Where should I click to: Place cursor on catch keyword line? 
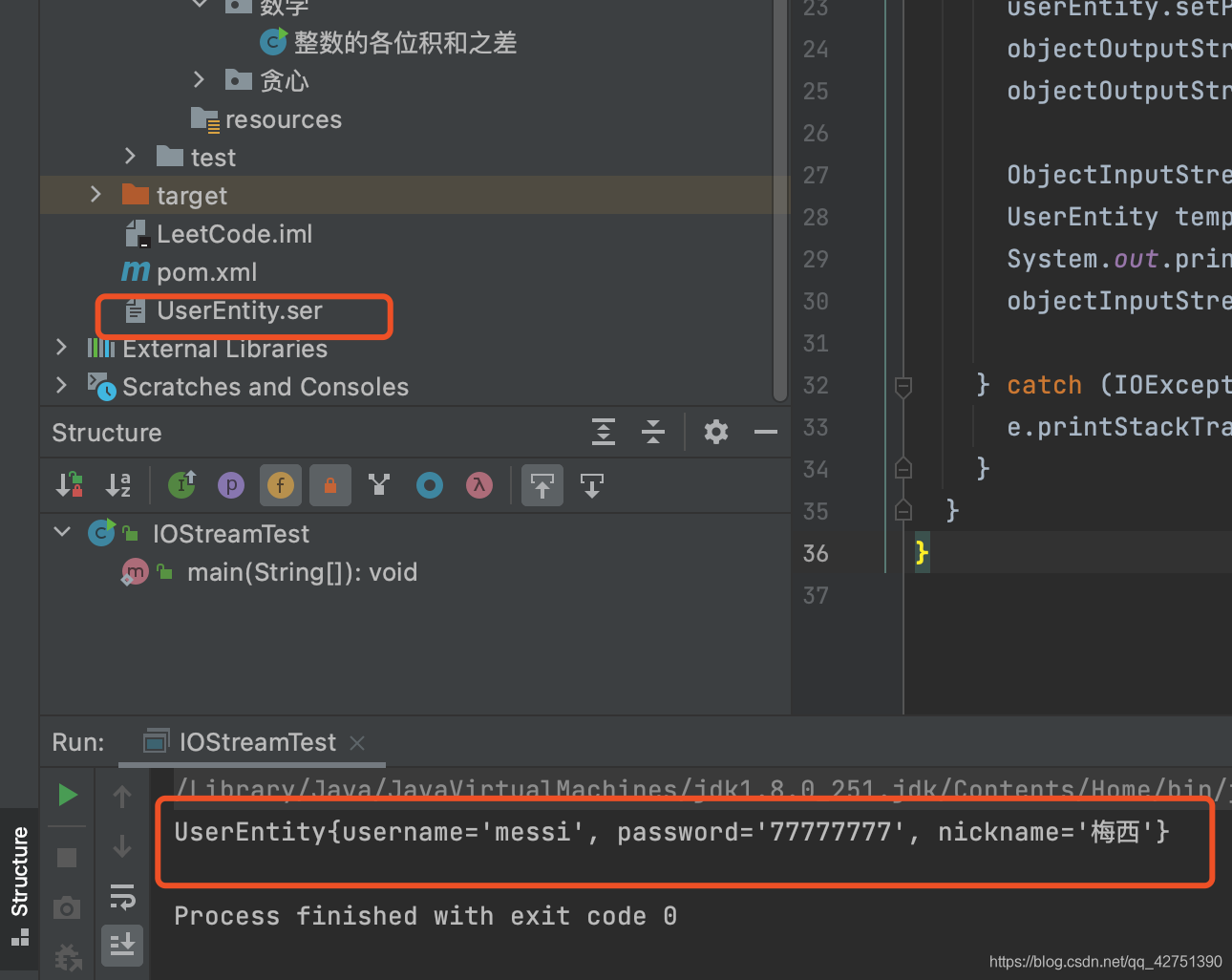1044,385
